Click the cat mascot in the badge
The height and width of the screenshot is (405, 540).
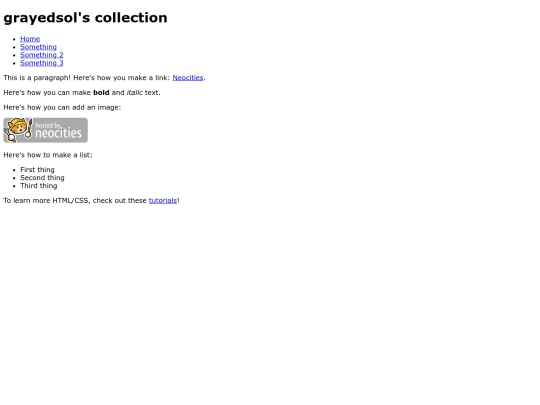pos(18,130)
